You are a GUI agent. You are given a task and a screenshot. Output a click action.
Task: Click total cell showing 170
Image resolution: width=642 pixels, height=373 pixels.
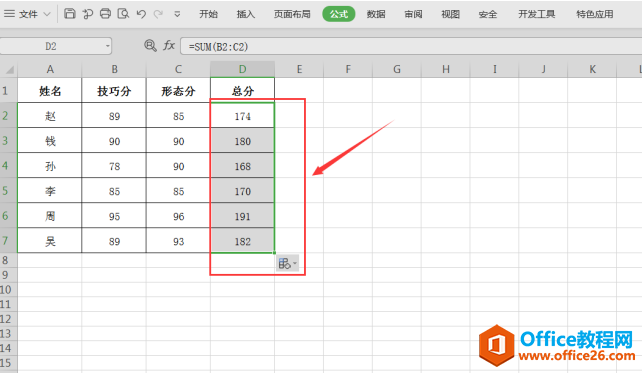click(x=242, y=191)
